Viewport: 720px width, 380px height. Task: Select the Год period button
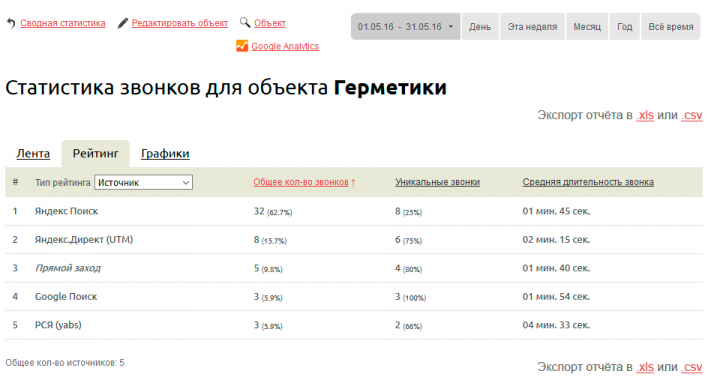(624, 27)
